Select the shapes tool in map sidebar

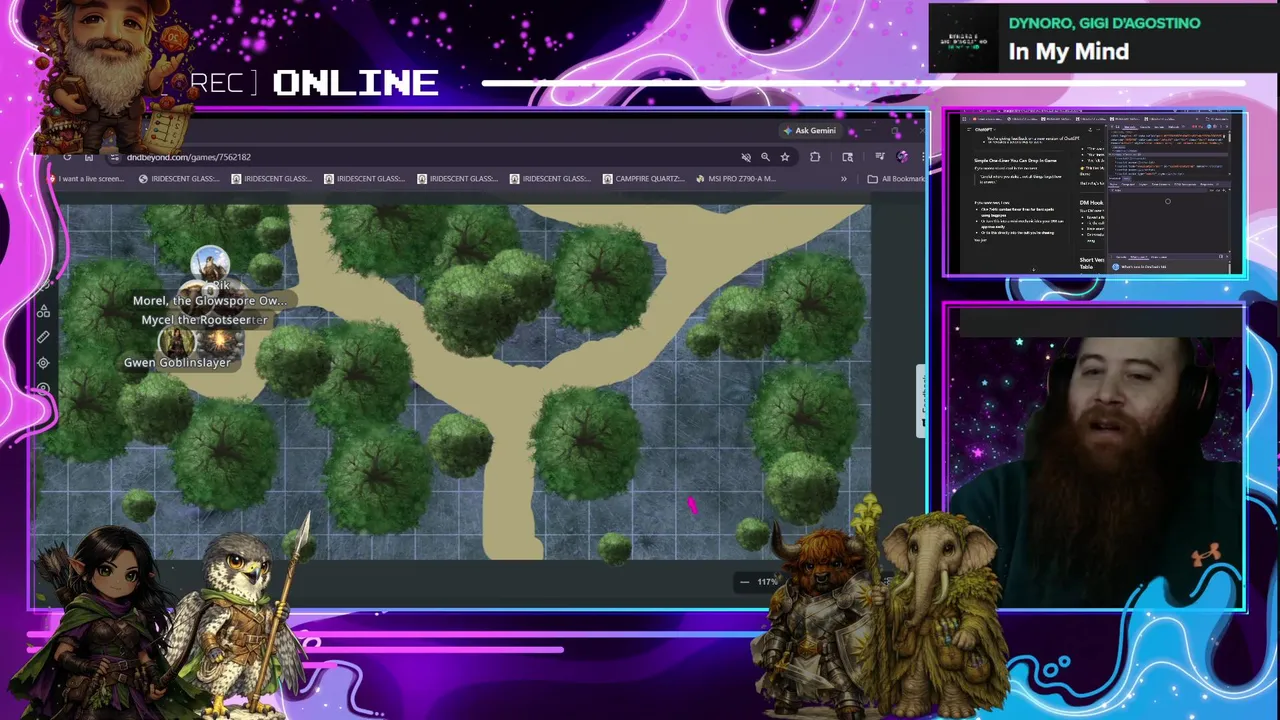point(43,313)
